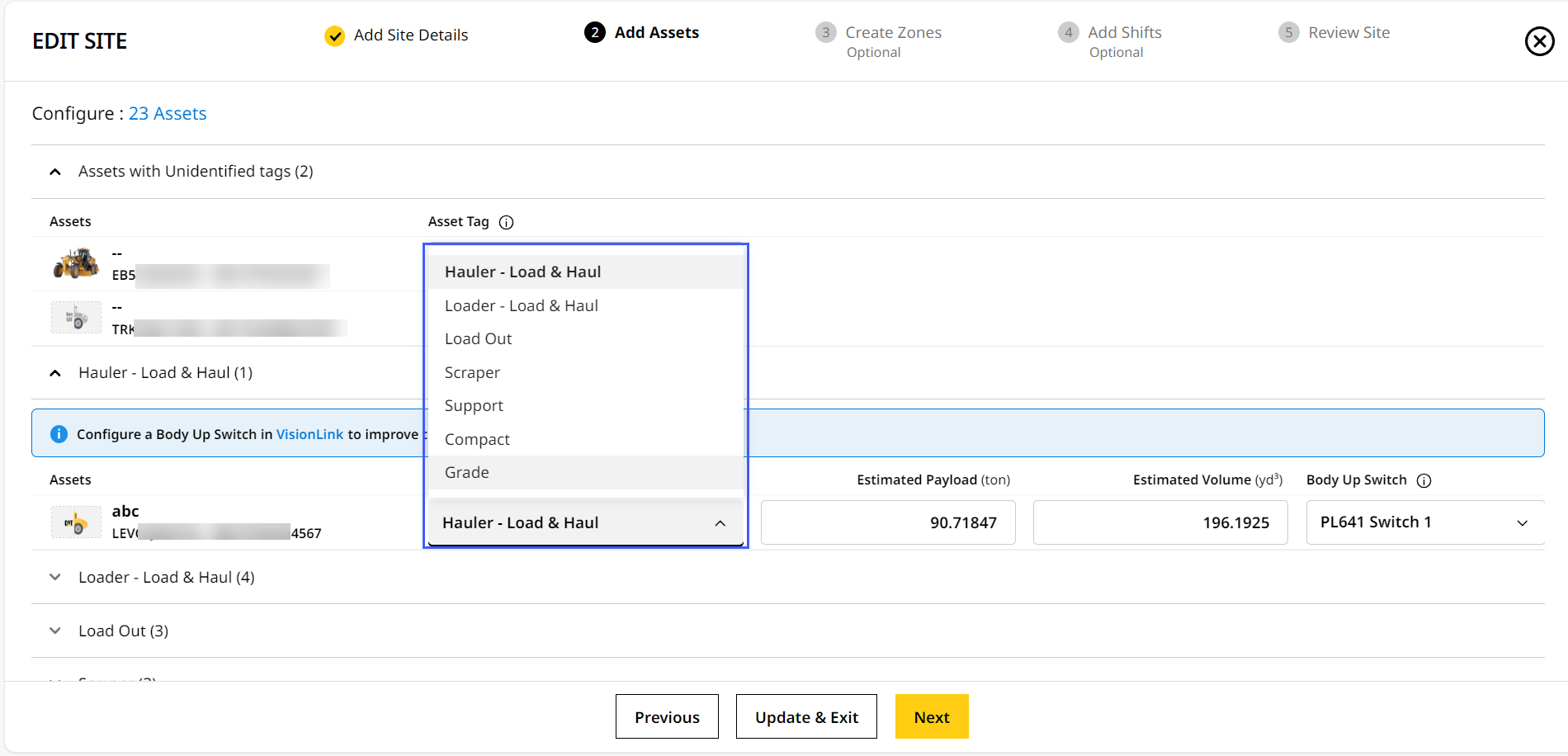Image resolution: width=1568 pixels, height=756 pixels.
Task: Click the Update & Exit button
Action: (806, 716)
